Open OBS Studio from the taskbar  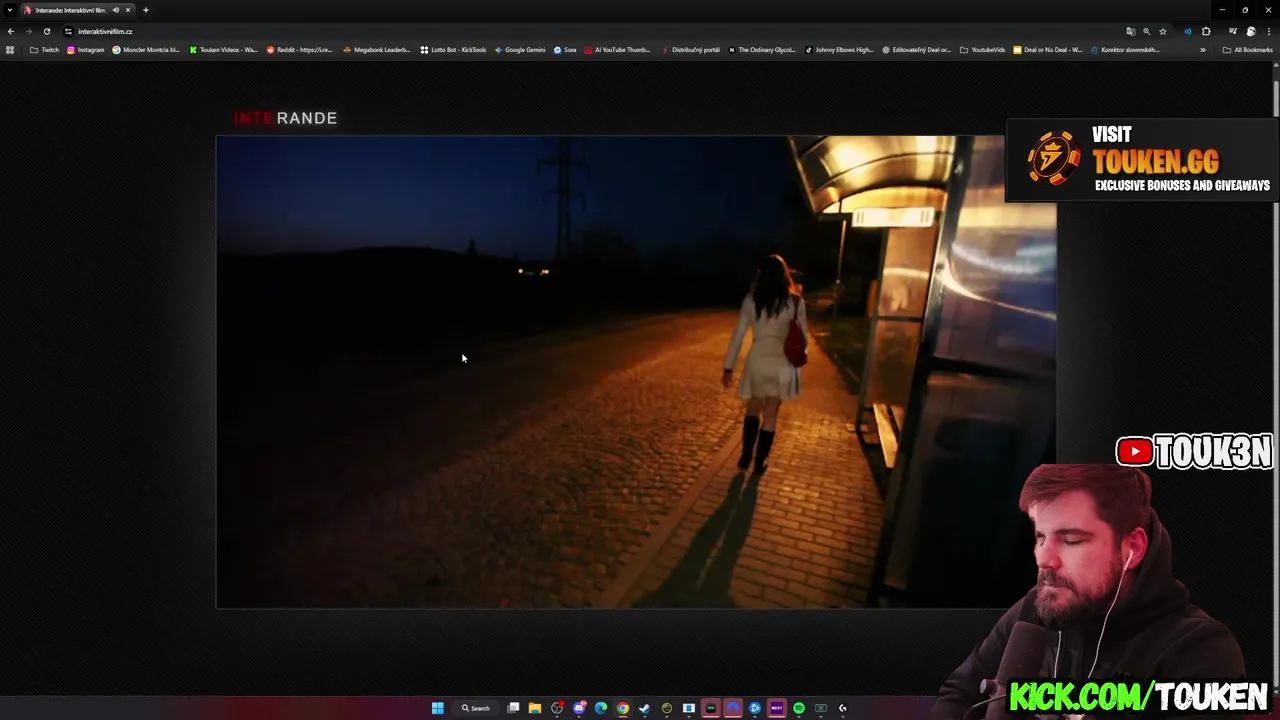[557, 708]
